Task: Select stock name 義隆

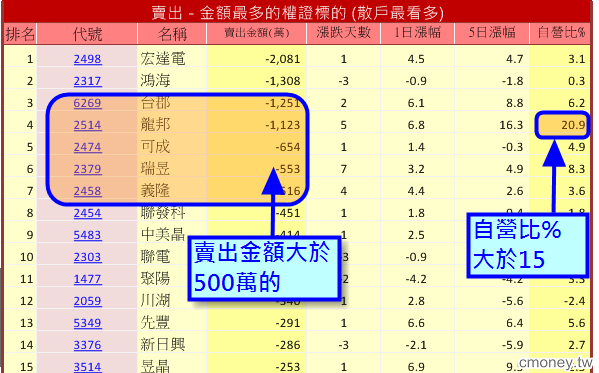Action: [155, 191]
